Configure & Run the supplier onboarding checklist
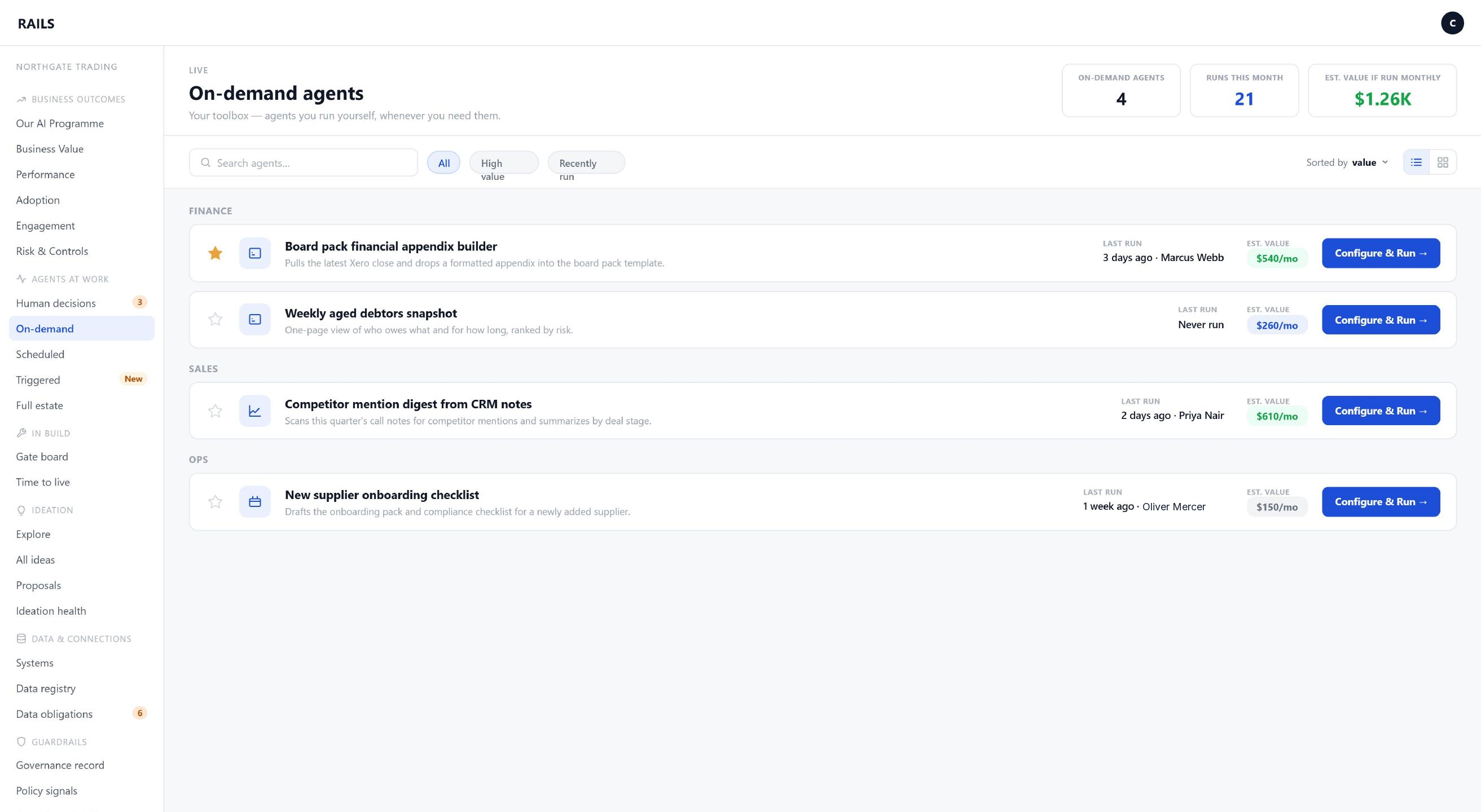Screen dimensions: 1481x812 click(1381, 502)
